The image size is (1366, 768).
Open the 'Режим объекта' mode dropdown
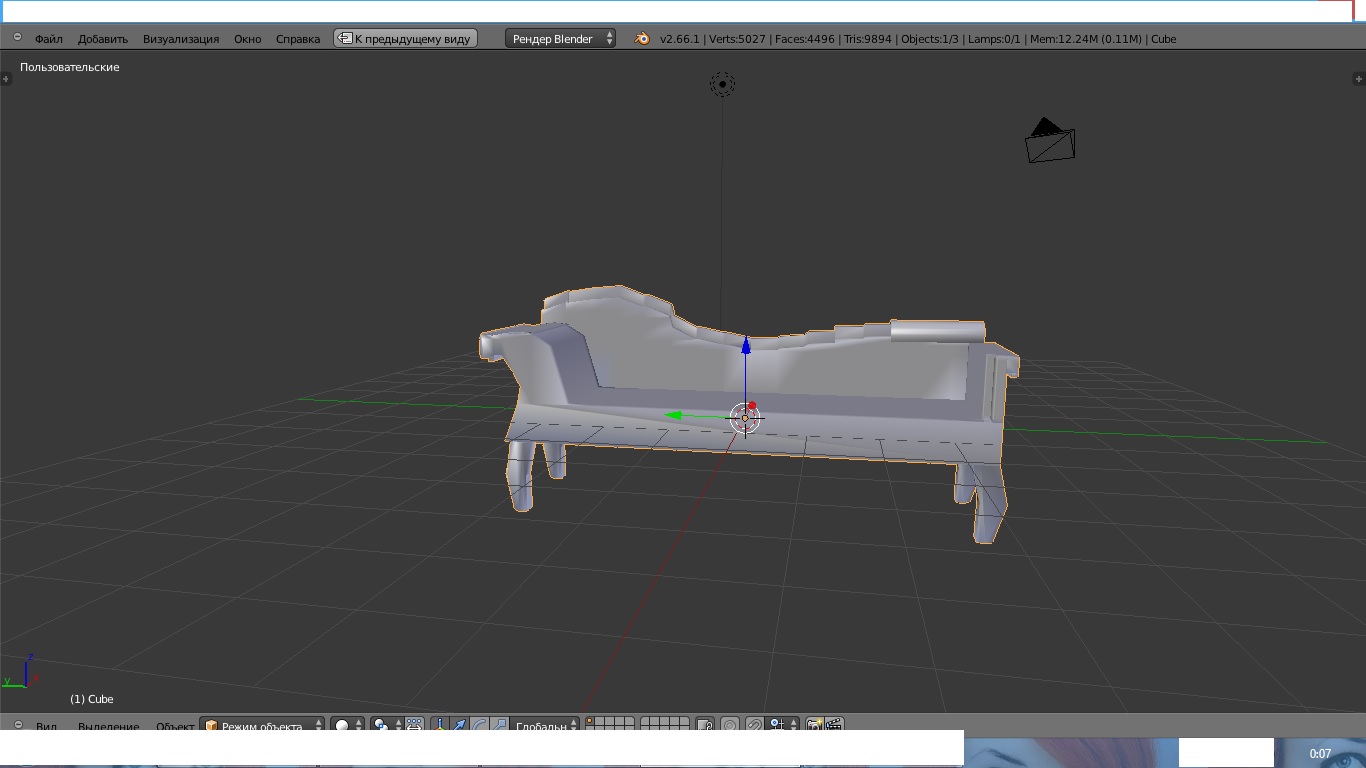264,726
